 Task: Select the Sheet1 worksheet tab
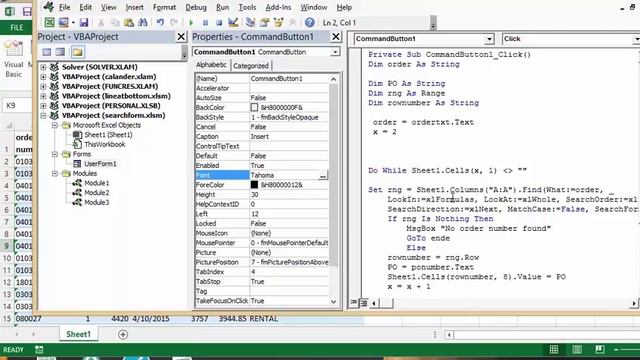click(x=78, y=334)
